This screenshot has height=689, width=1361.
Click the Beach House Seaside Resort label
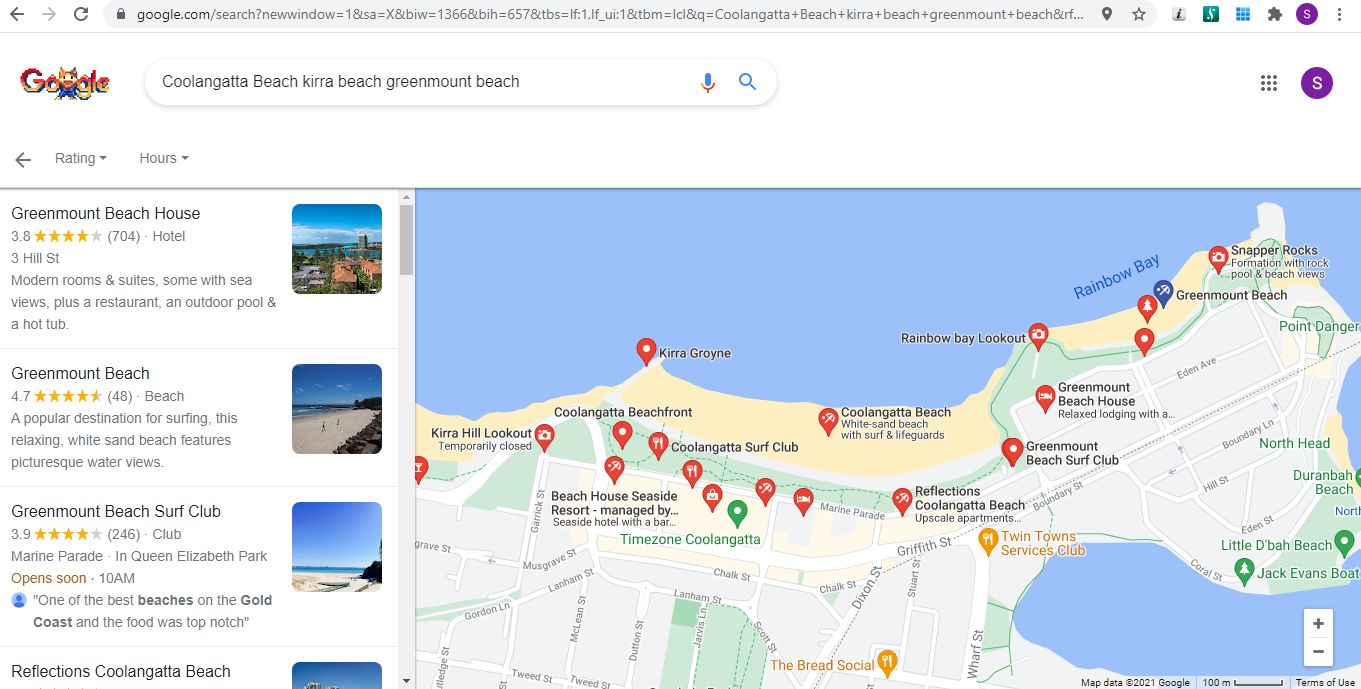click(x=614, y=509)
